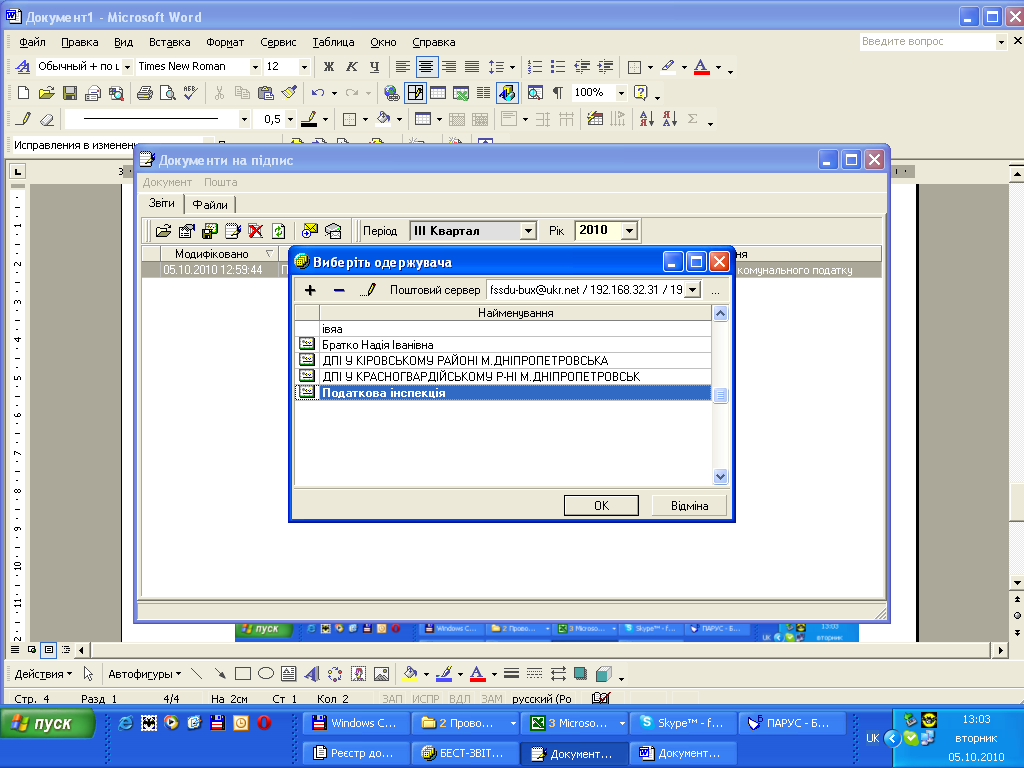Click the edit recipient pencil icon
This screenshot has width=1024, height=768.
[368, 290]
